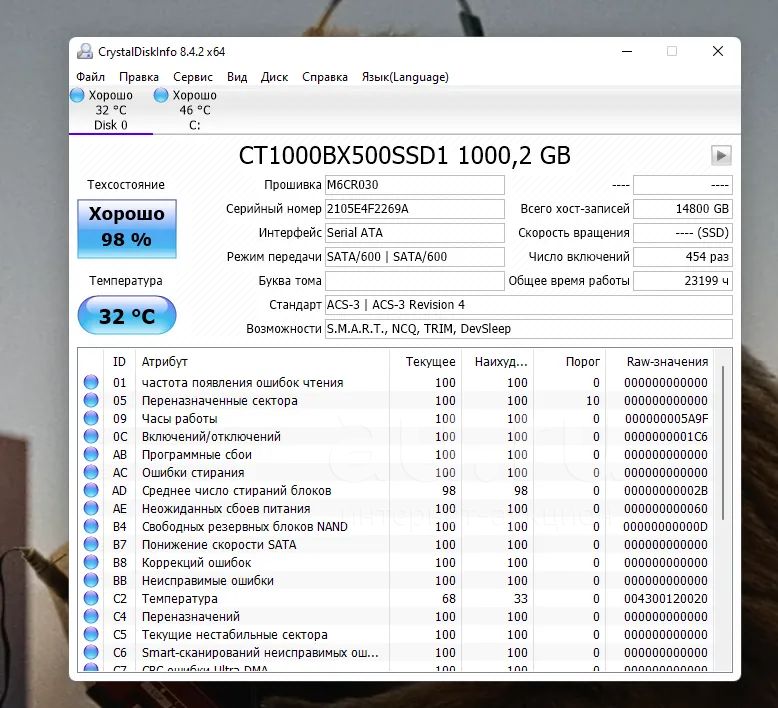Click status orb for Температура attribute C2
Viewport: 778px width, 708px height.
tap(91, 598)
